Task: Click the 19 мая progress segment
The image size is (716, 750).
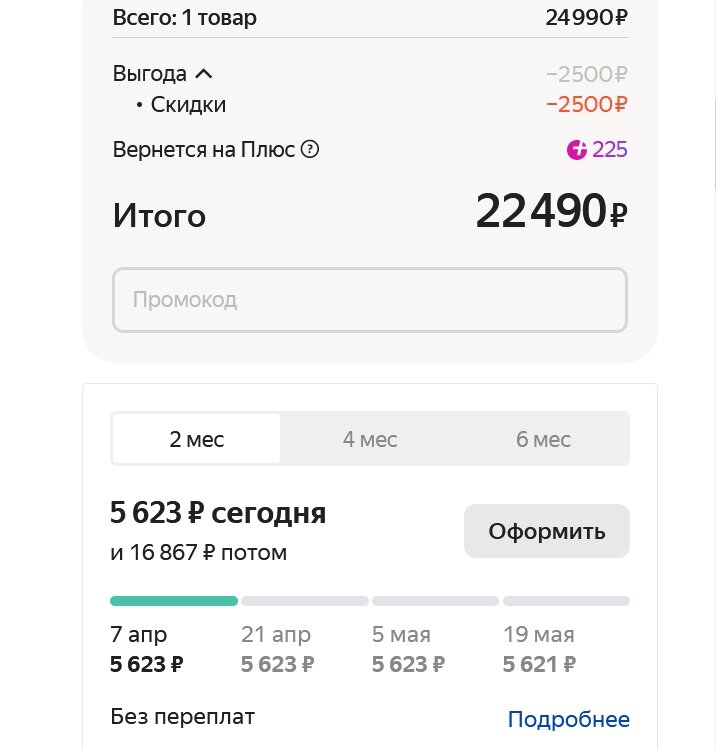Action: [566, 601]
